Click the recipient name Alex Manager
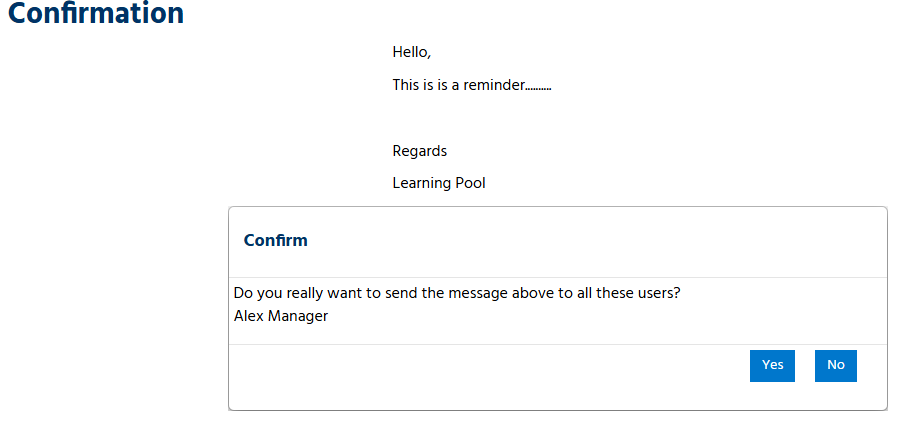Screen dimensions: 912x424 tap(280, 316)
